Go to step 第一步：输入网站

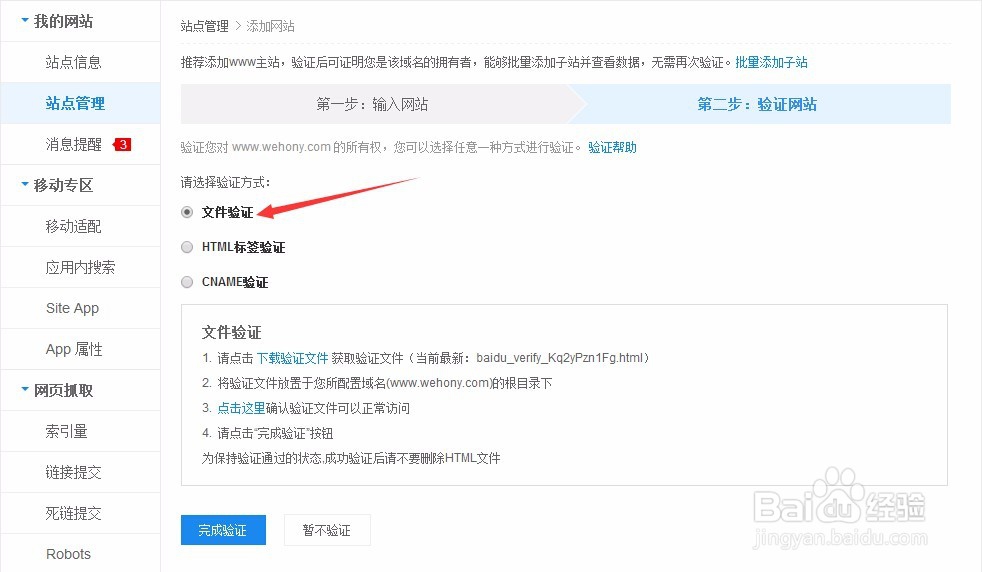(x=372, y=104)
